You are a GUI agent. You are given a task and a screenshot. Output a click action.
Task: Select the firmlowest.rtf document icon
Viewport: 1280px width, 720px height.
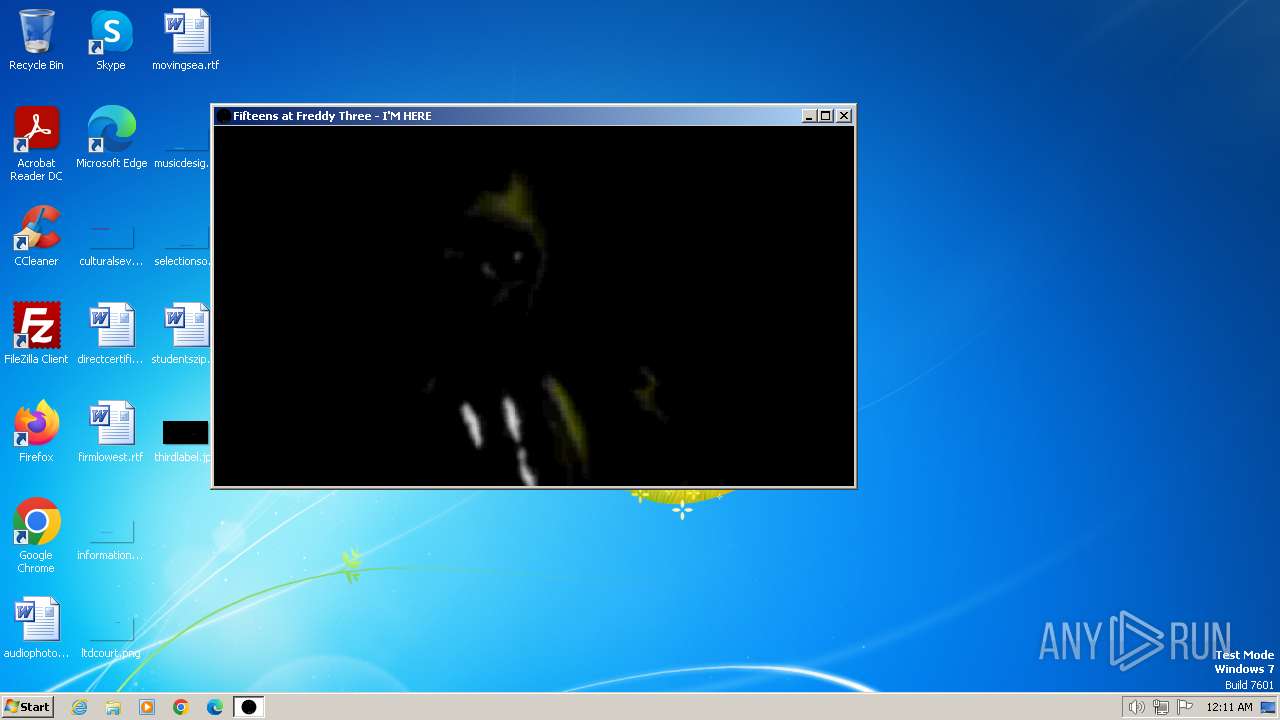(111, 432)
